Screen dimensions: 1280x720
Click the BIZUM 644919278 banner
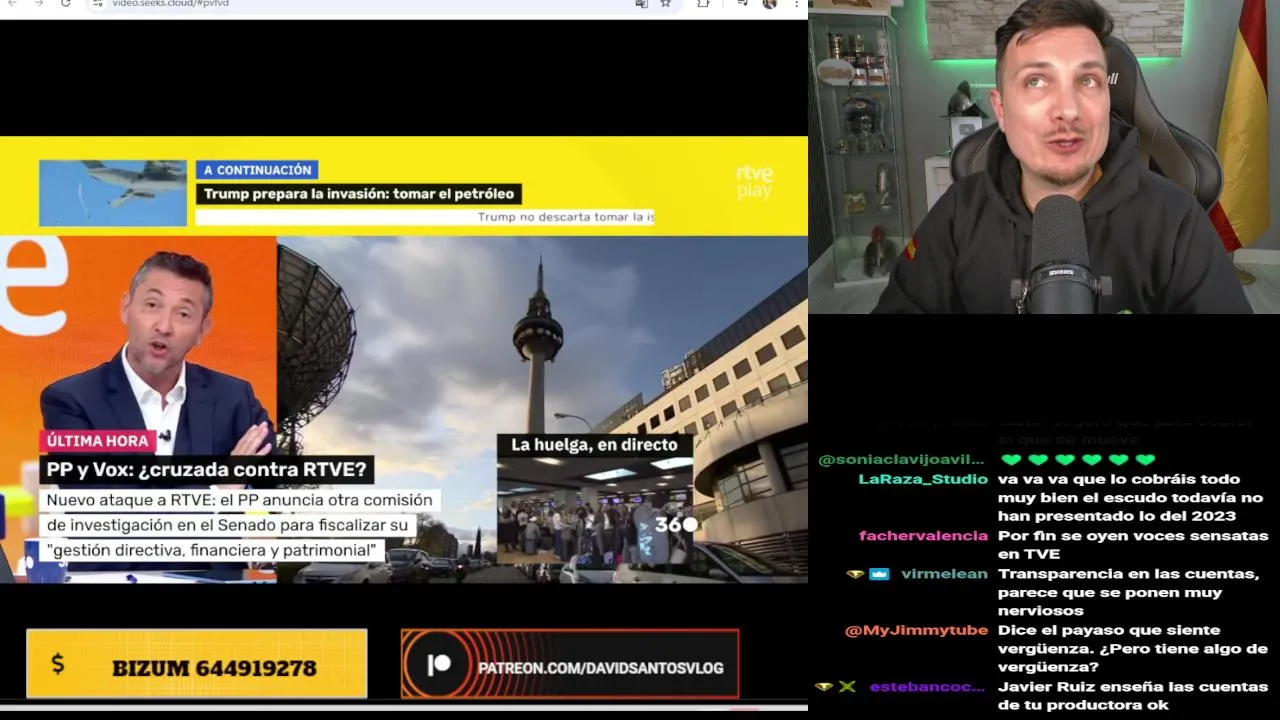tap(197, 663)
